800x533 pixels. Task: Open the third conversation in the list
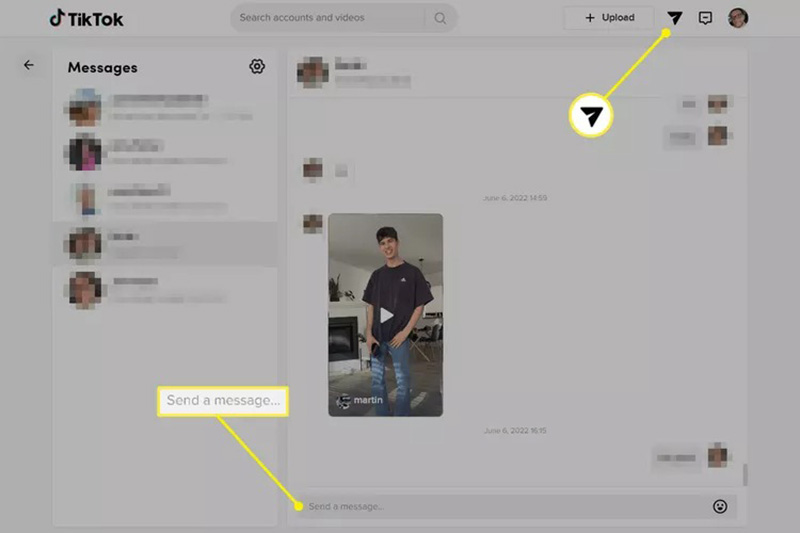click(165, 198)
